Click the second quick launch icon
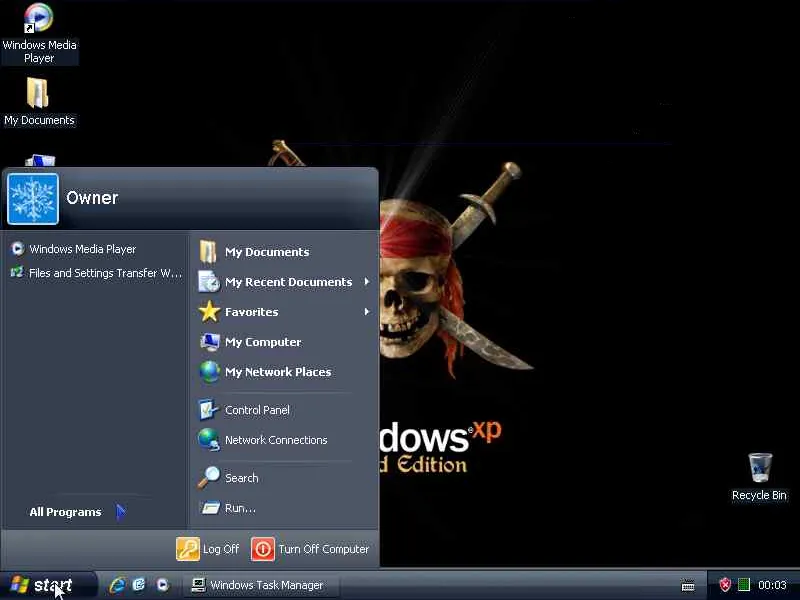 pyautogui.click(x=139, y=585)
